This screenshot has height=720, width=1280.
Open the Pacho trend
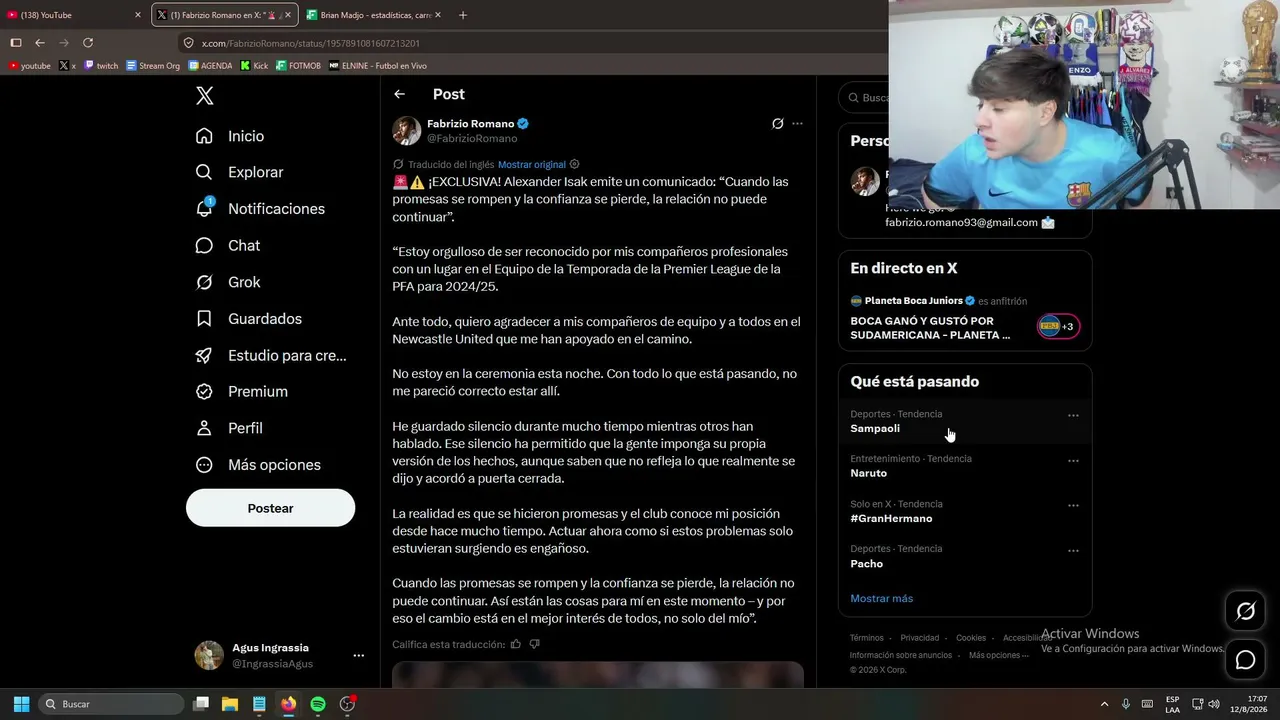(964, 556)
